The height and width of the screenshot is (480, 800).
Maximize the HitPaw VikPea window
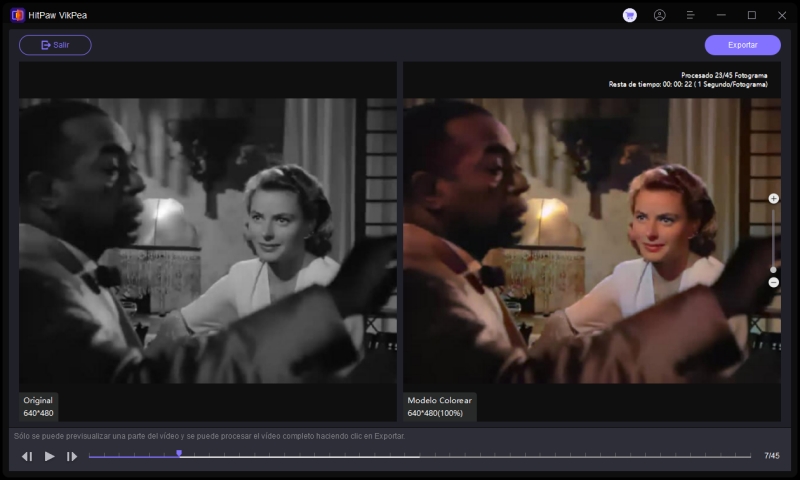point(751,15)
